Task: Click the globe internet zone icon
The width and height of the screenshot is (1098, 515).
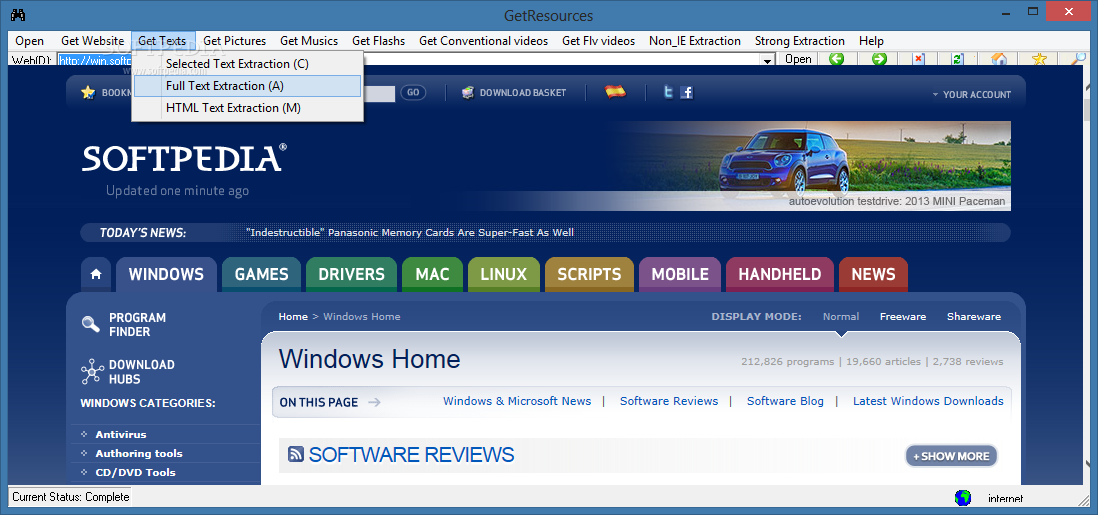Action: click(963, 497)
